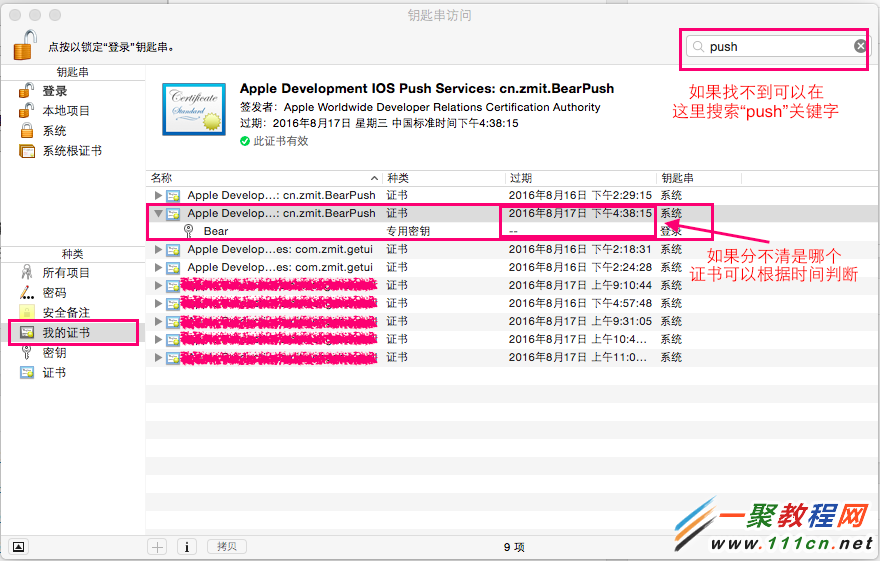Clear the "push" search text
This screenshot has height=561, width=880.
pos(860,46)
